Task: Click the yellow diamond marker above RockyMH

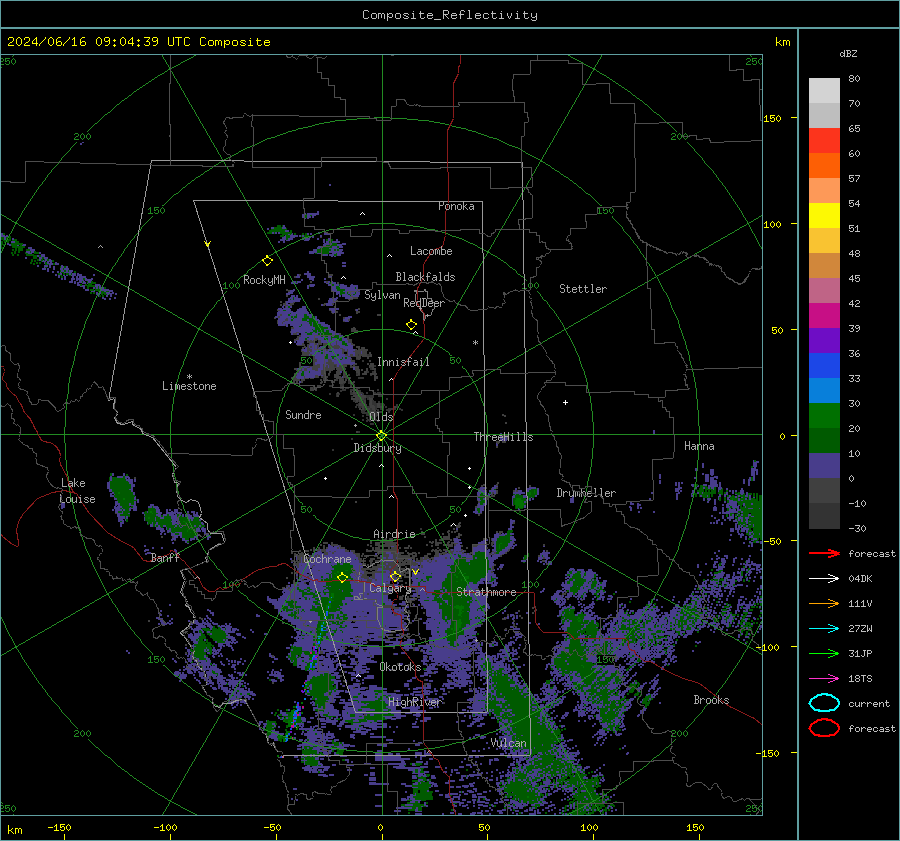Action: 267,261
